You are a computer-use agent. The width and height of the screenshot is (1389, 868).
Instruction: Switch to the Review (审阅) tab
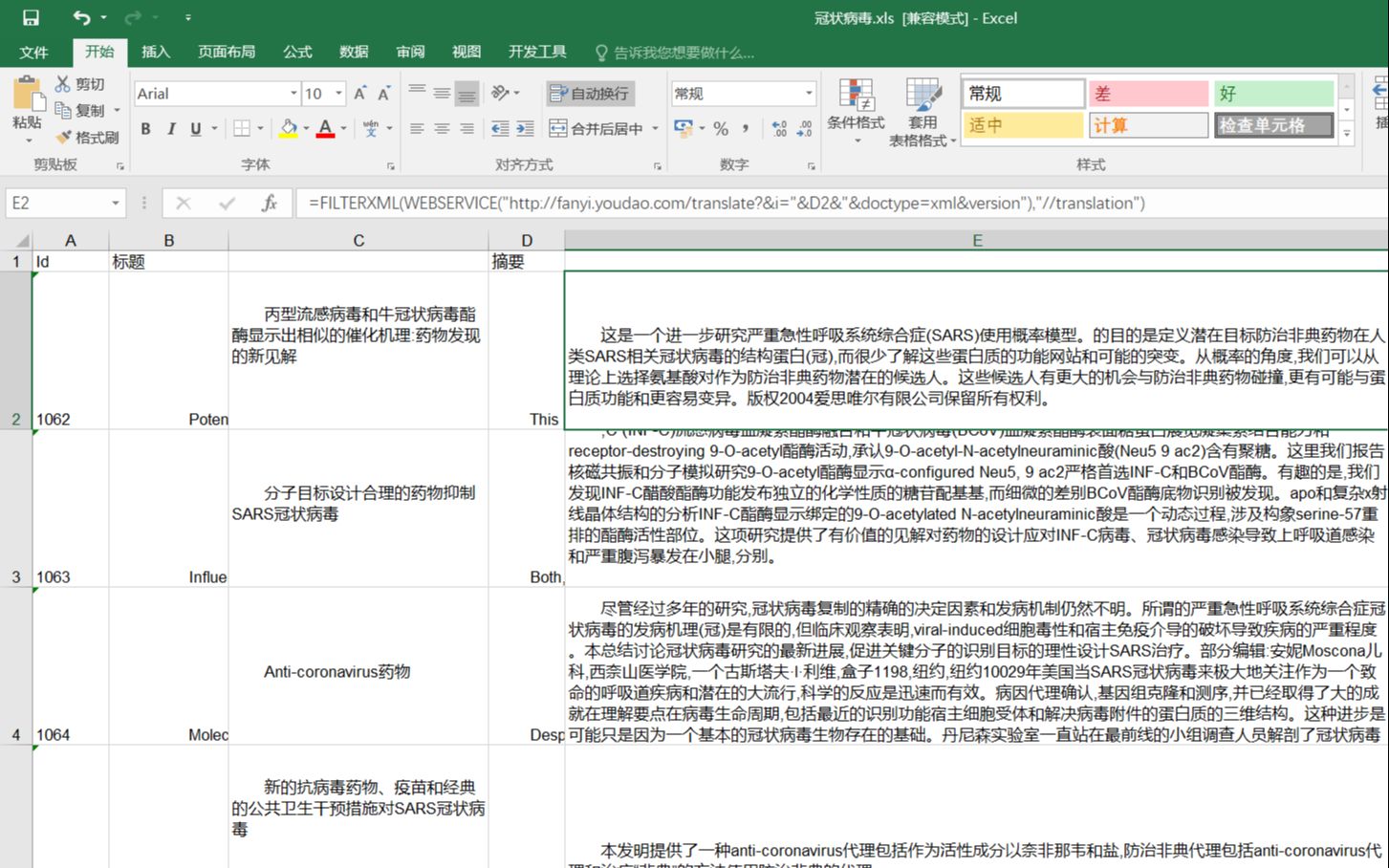pos(410,52)
